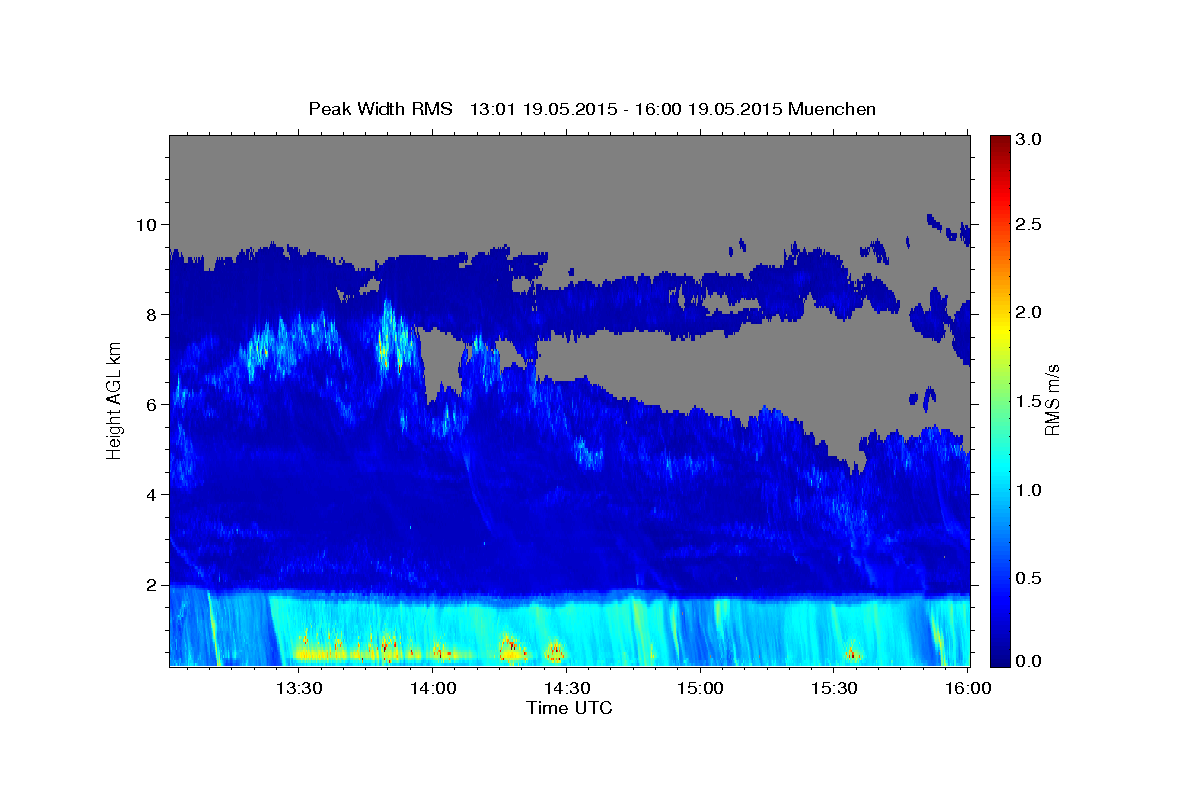Click the 15:00 time tick label

(701, 689)
